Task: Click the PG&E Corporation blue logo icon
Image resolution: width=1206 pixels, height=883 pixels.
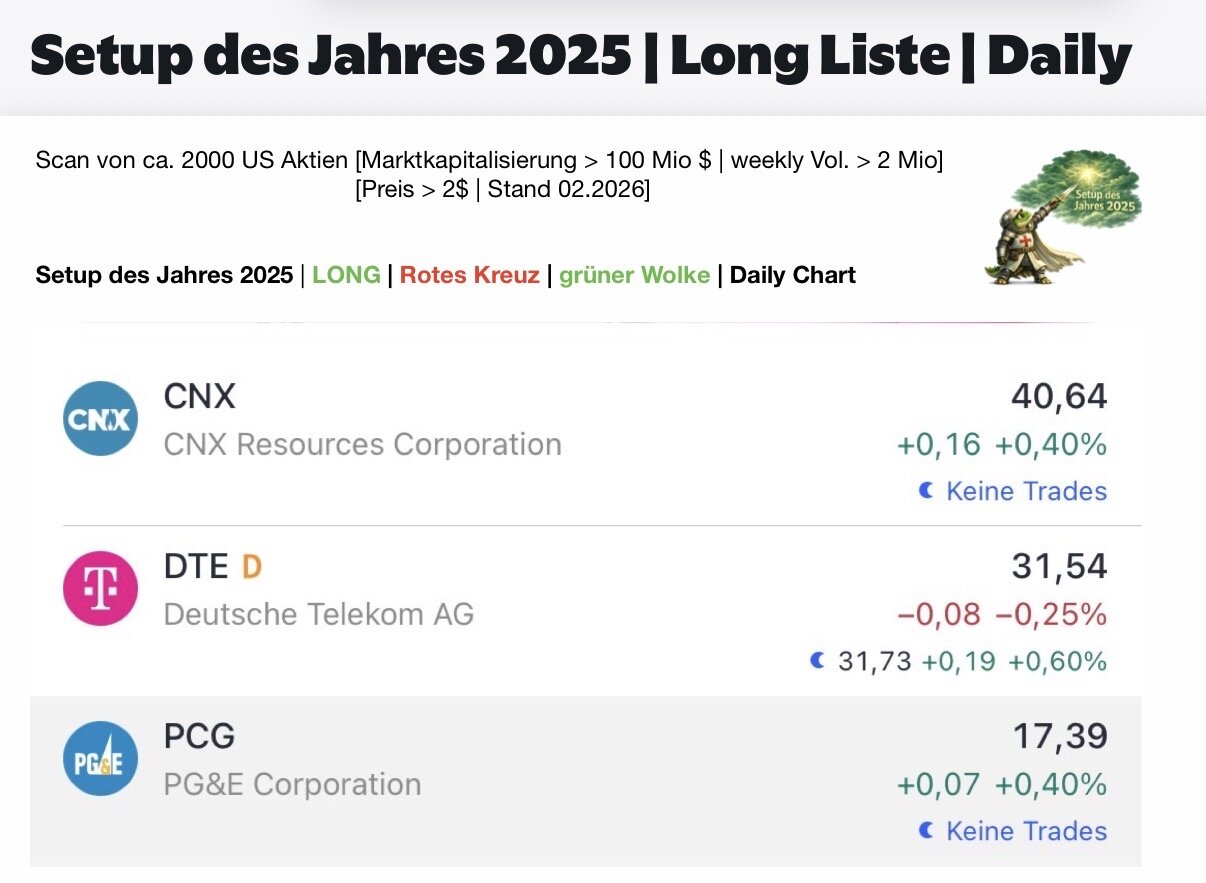Action: click(100, 758)
